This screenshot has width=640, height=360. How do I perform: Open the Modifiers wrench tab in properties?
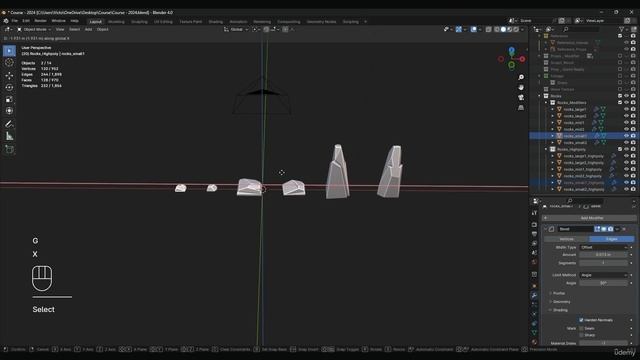click(x=534, y=295)
